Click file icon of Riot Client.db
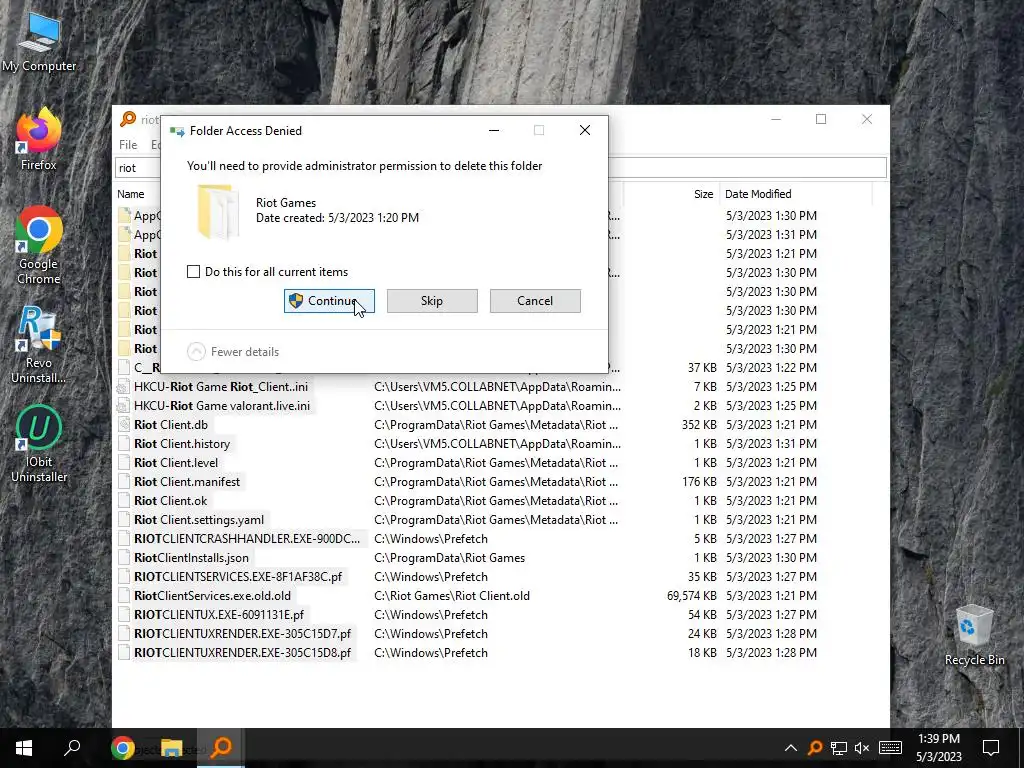The height and width of the screenshot is (768, 1024). 124,424
